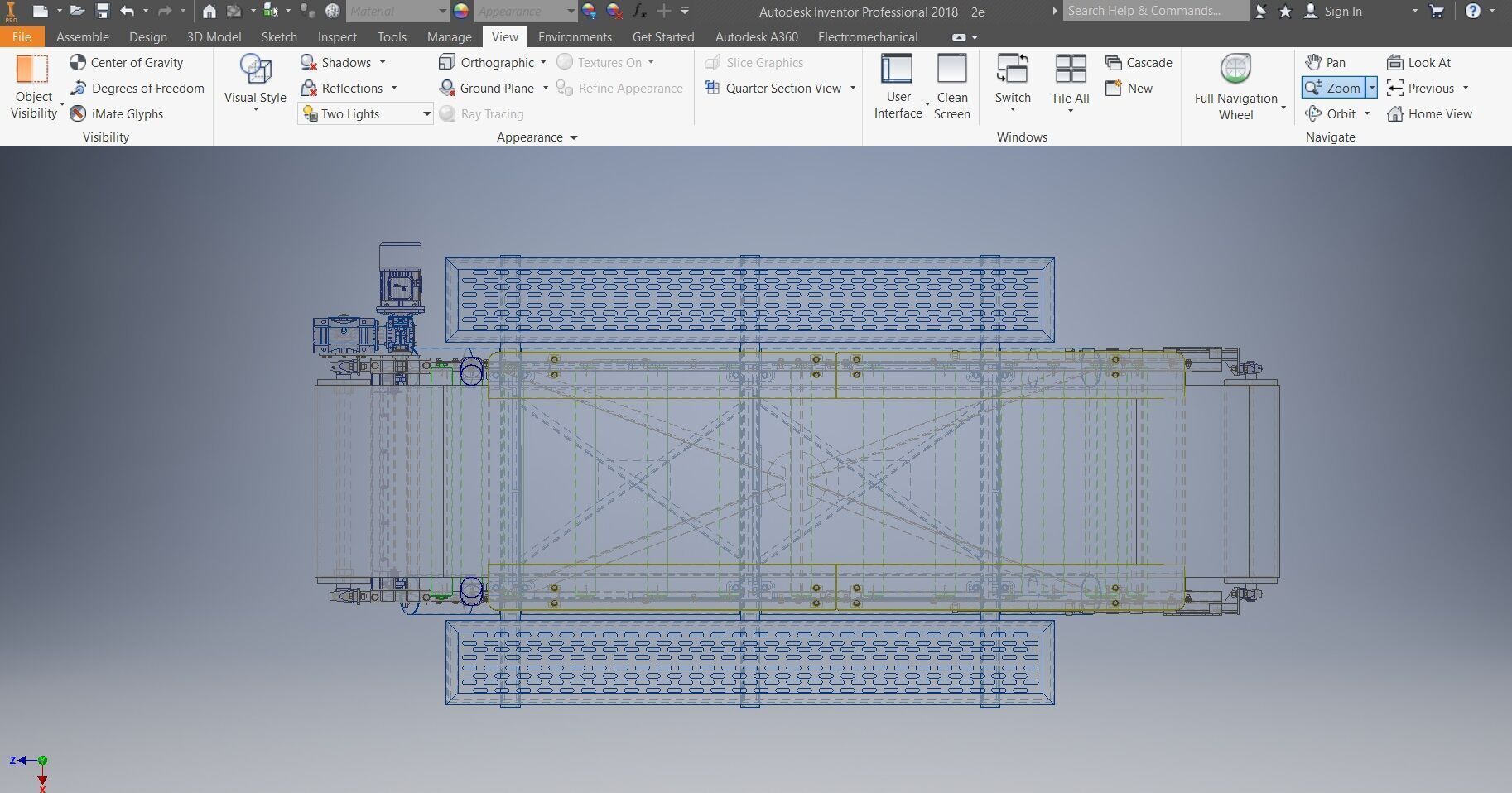The width and height of the screenshot is (1512, 793).
Task: Click the Favorites star icon
Action: click(1285, 11)
